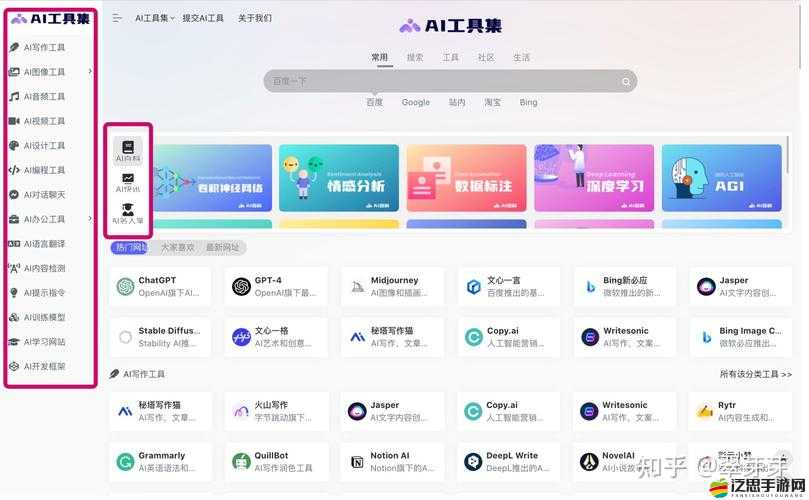Open the AGI banner card
Image resolution: width=809 pixels, height=500 pixels.
tap(721, 178)
